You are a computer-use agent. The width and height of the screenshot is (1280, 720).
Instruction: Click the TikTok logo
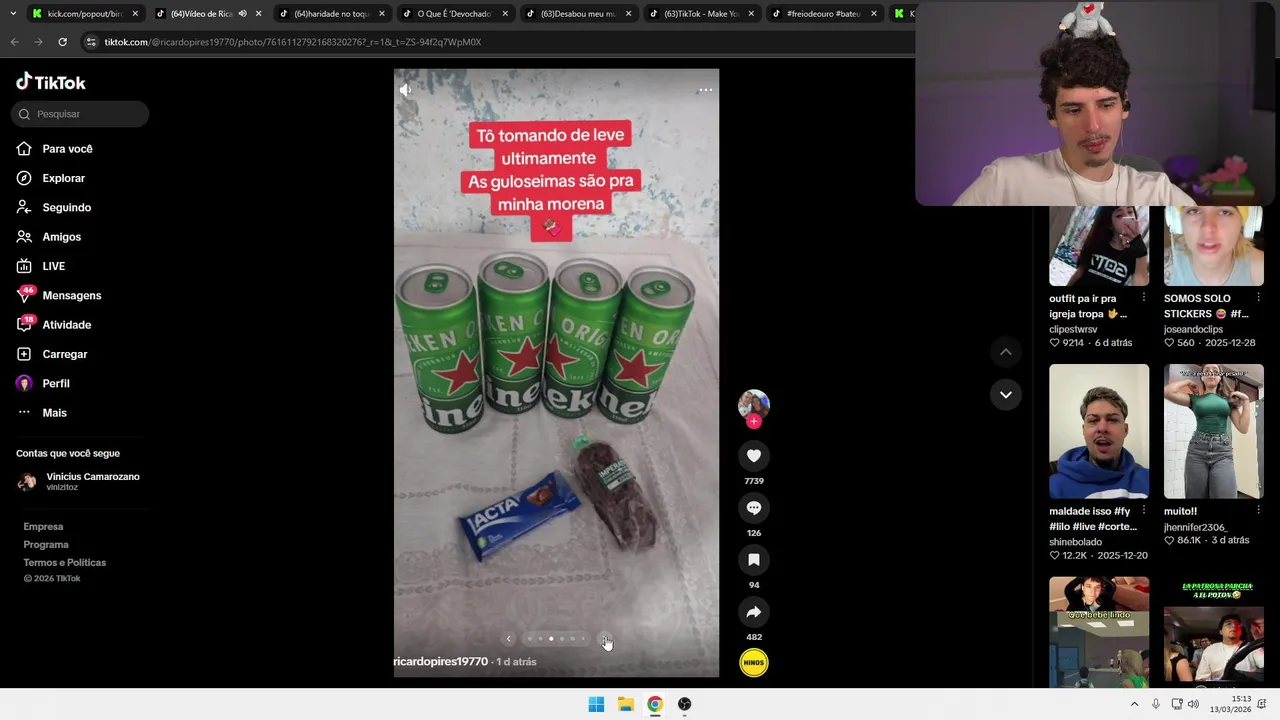click(x=51, y=82)
